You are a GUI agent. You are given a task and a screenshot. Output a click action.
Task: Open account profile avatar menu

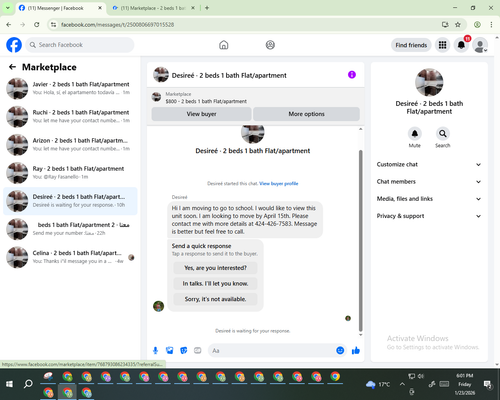click(x=480, y=45)
